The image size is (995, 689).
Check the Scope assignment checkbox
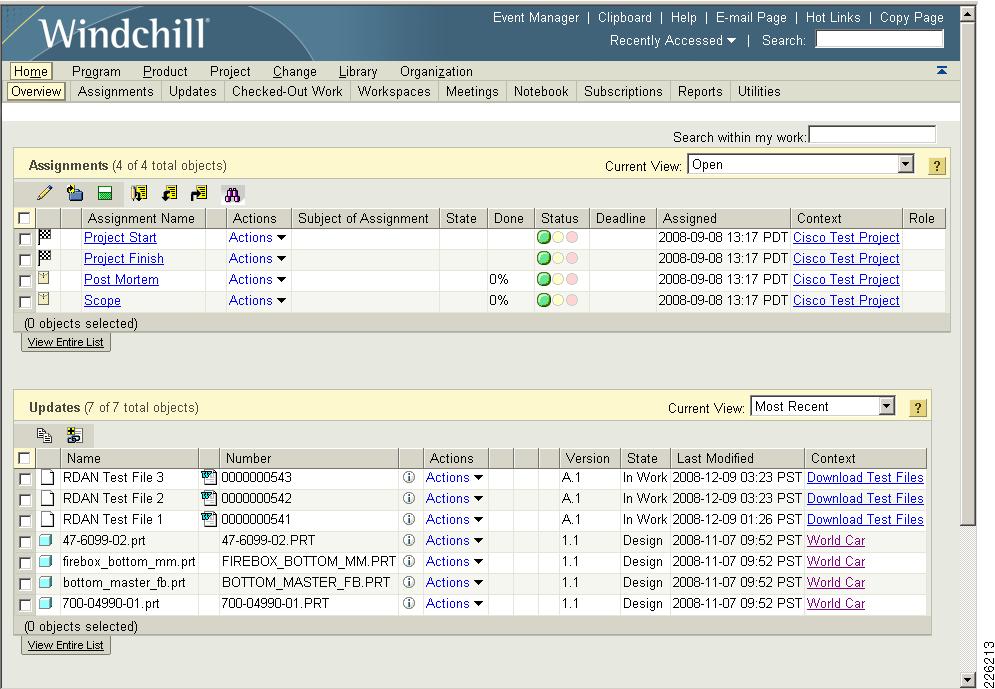[25, 302]
